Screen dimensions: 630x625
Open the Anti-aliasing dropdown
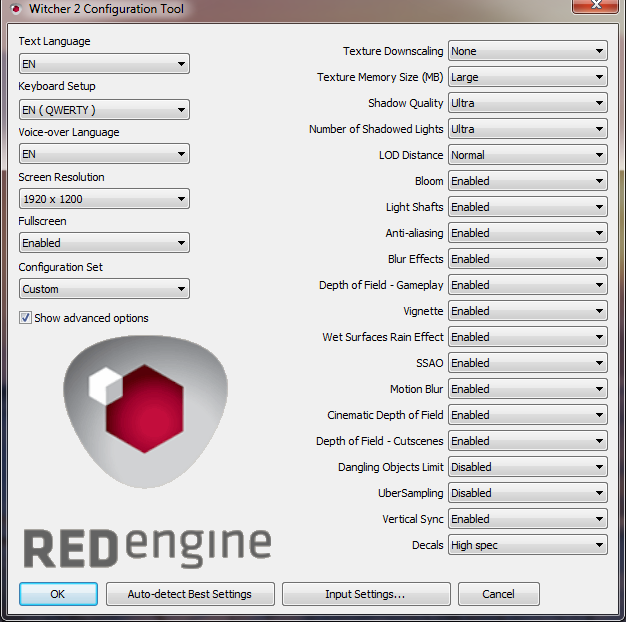528,233
